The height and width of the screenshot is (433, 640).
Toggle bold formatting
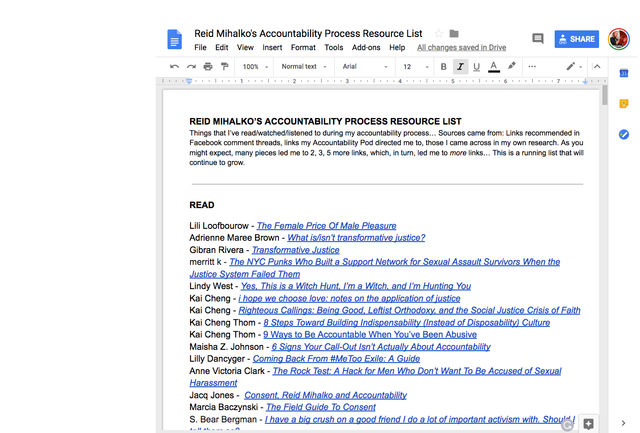pyautogui.click(x=443, y=67)
